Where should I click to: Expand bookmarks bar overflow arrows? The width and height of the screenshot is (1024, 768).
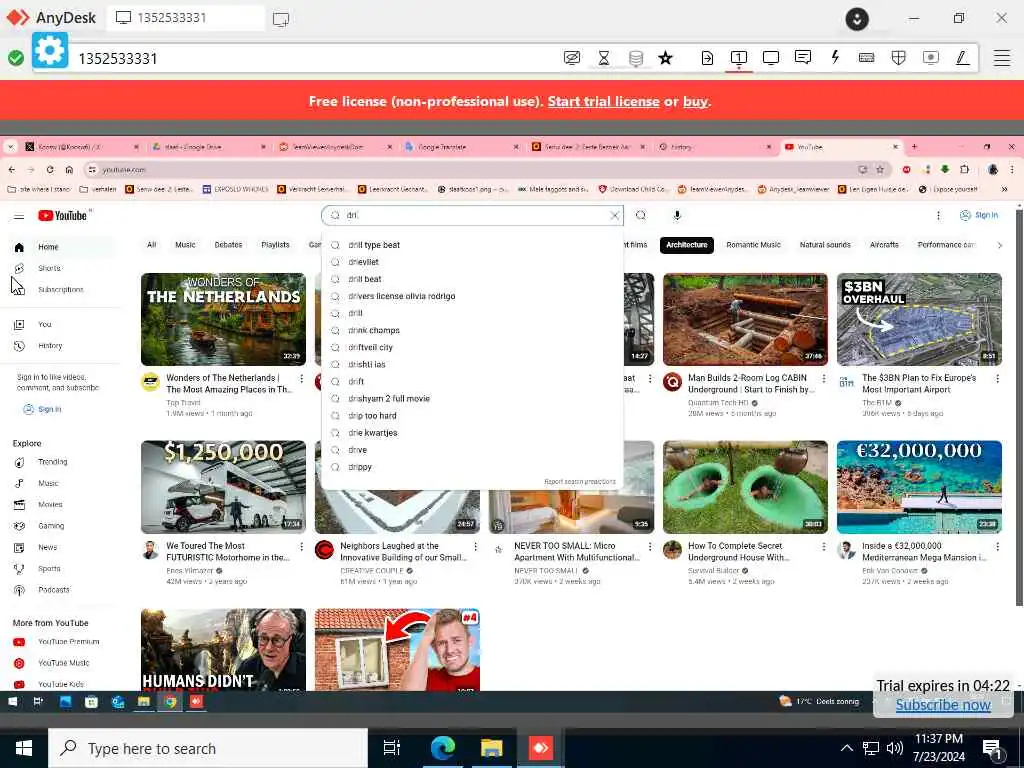point(1004,189)
